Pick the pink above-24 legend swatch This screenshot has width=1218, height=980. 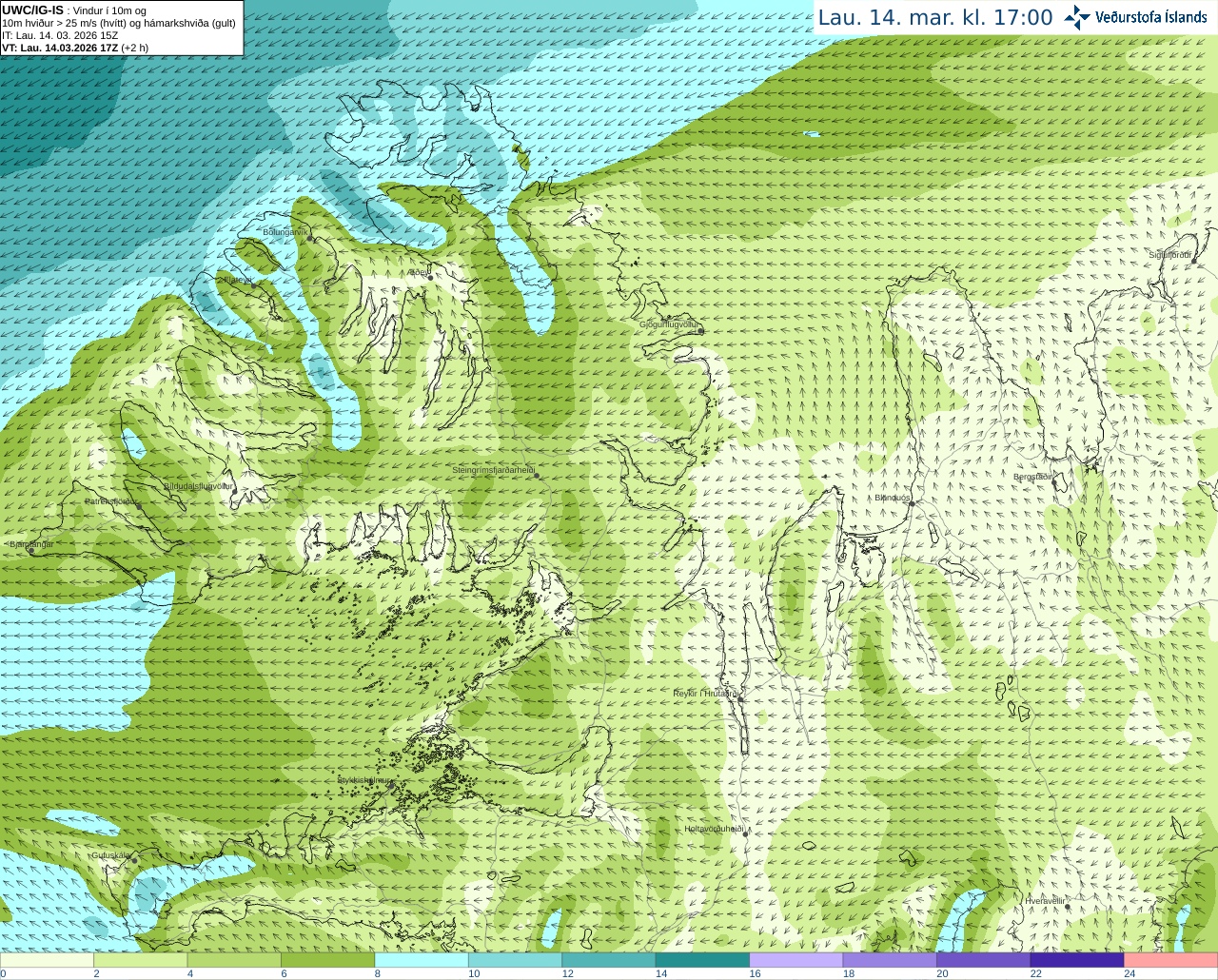1169,960
